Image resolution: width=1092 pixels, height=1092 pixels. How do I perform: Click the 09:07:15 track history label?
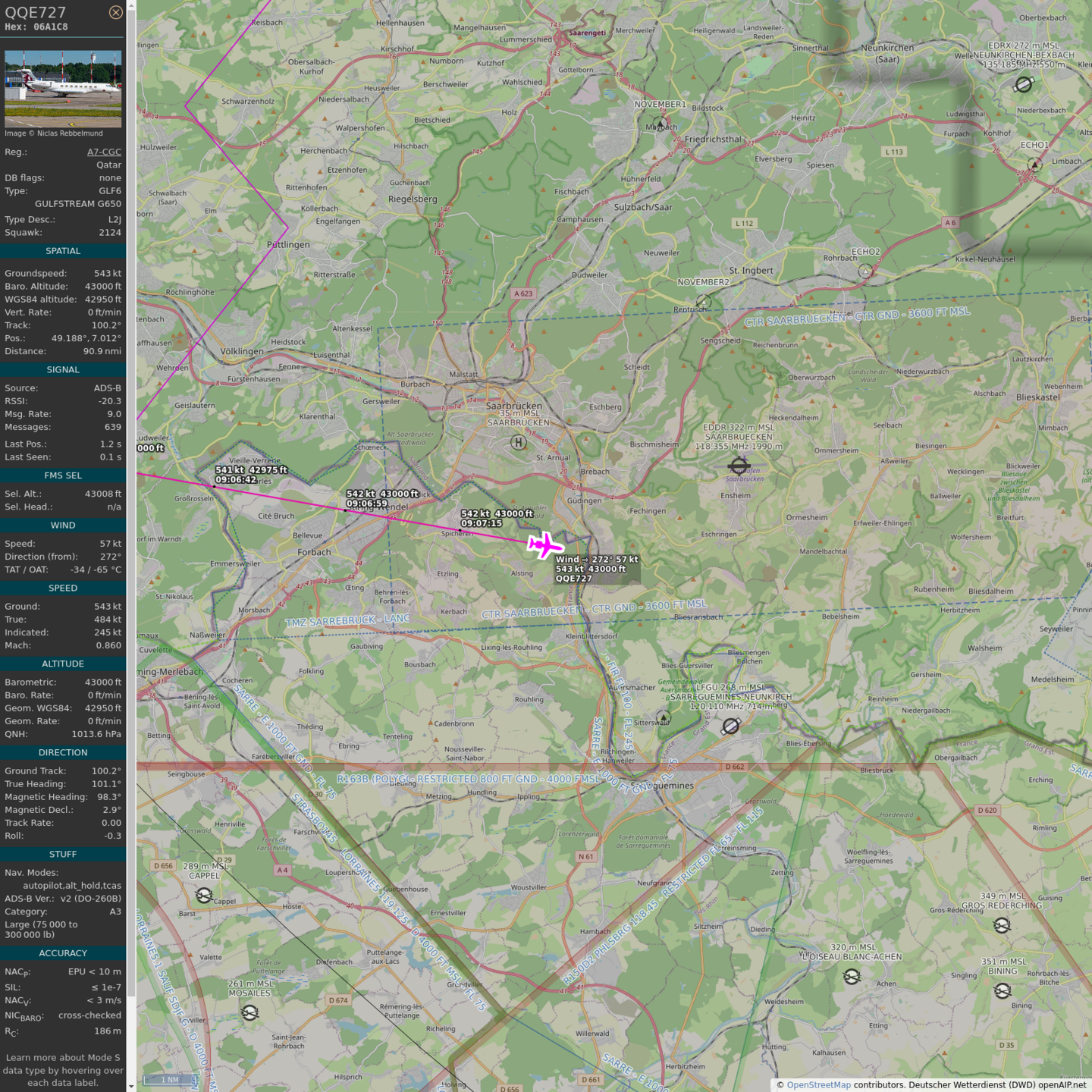(482, 523)
